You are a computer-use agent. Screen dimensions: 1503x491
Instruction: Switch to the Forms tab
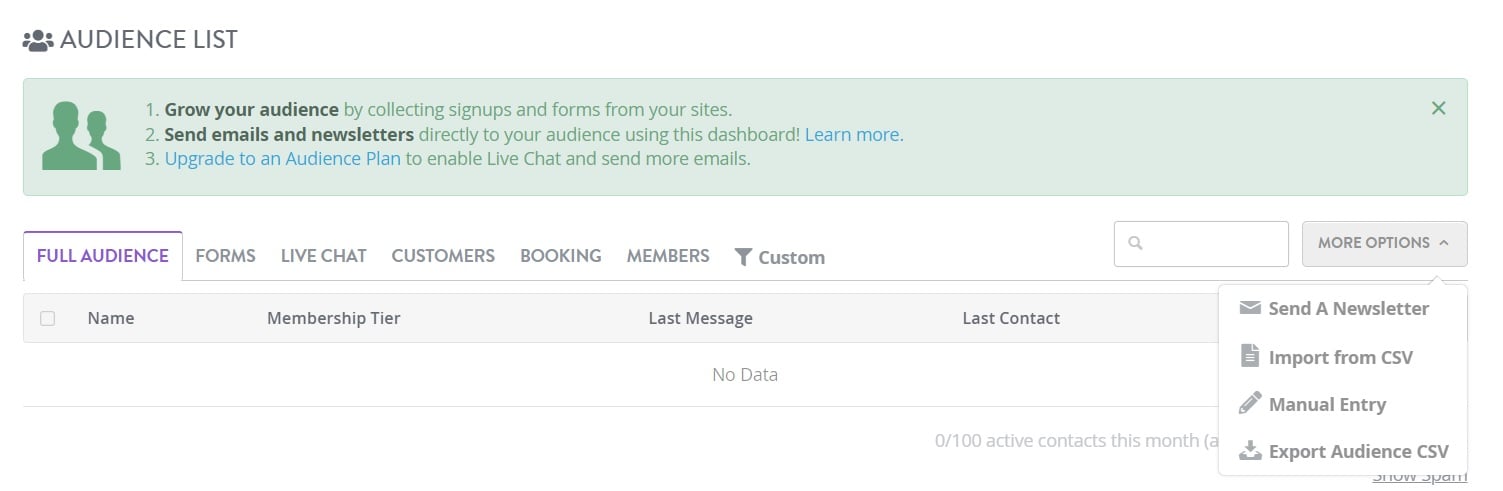[x=226, y=256]
